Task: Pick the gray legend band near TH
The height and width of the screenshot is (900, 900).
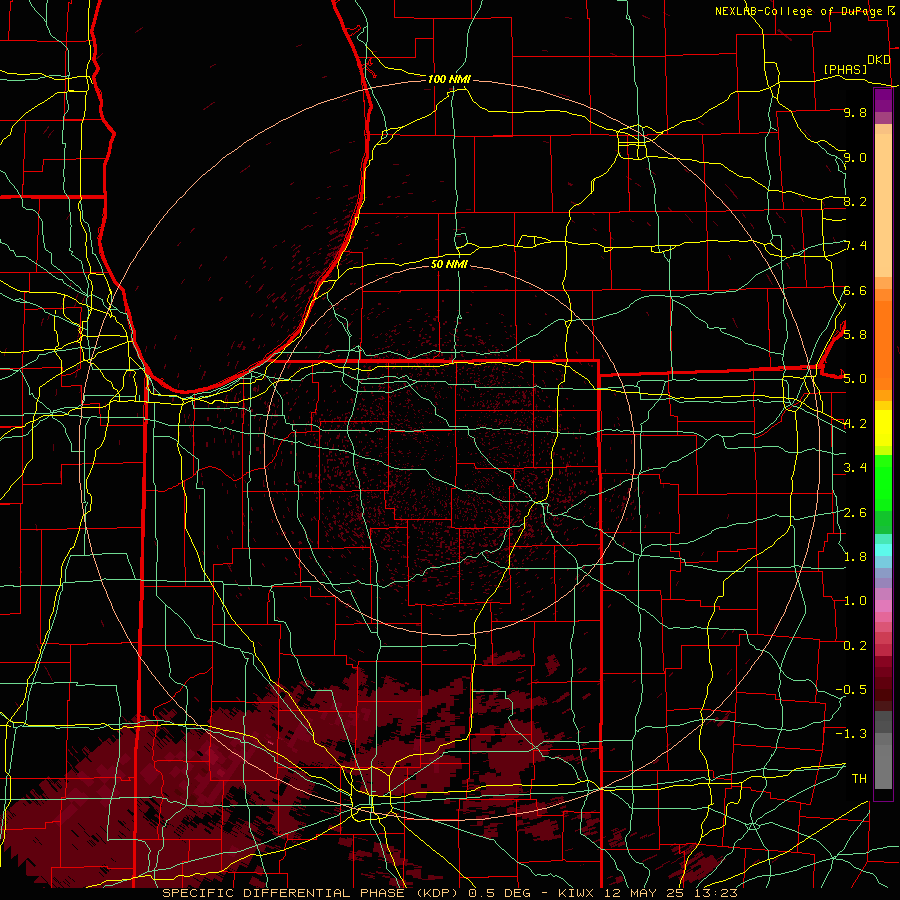Action: coord(883,766)
